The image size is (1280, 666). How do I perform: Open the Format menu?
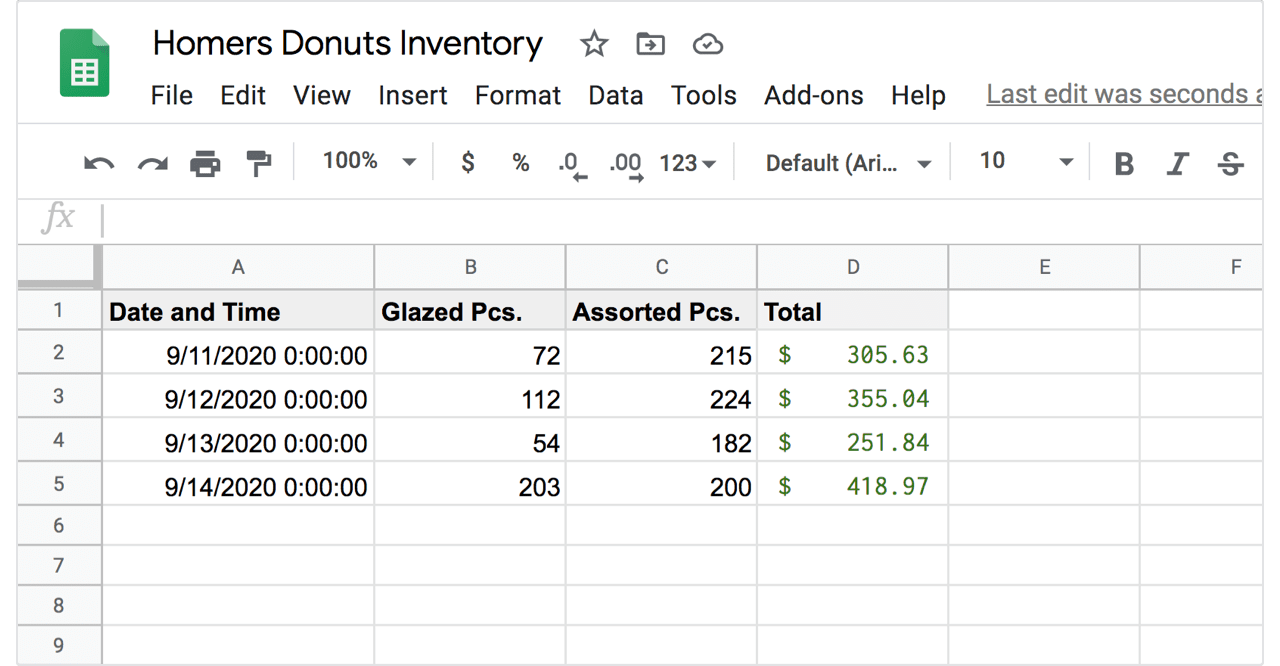pos(518,96)
